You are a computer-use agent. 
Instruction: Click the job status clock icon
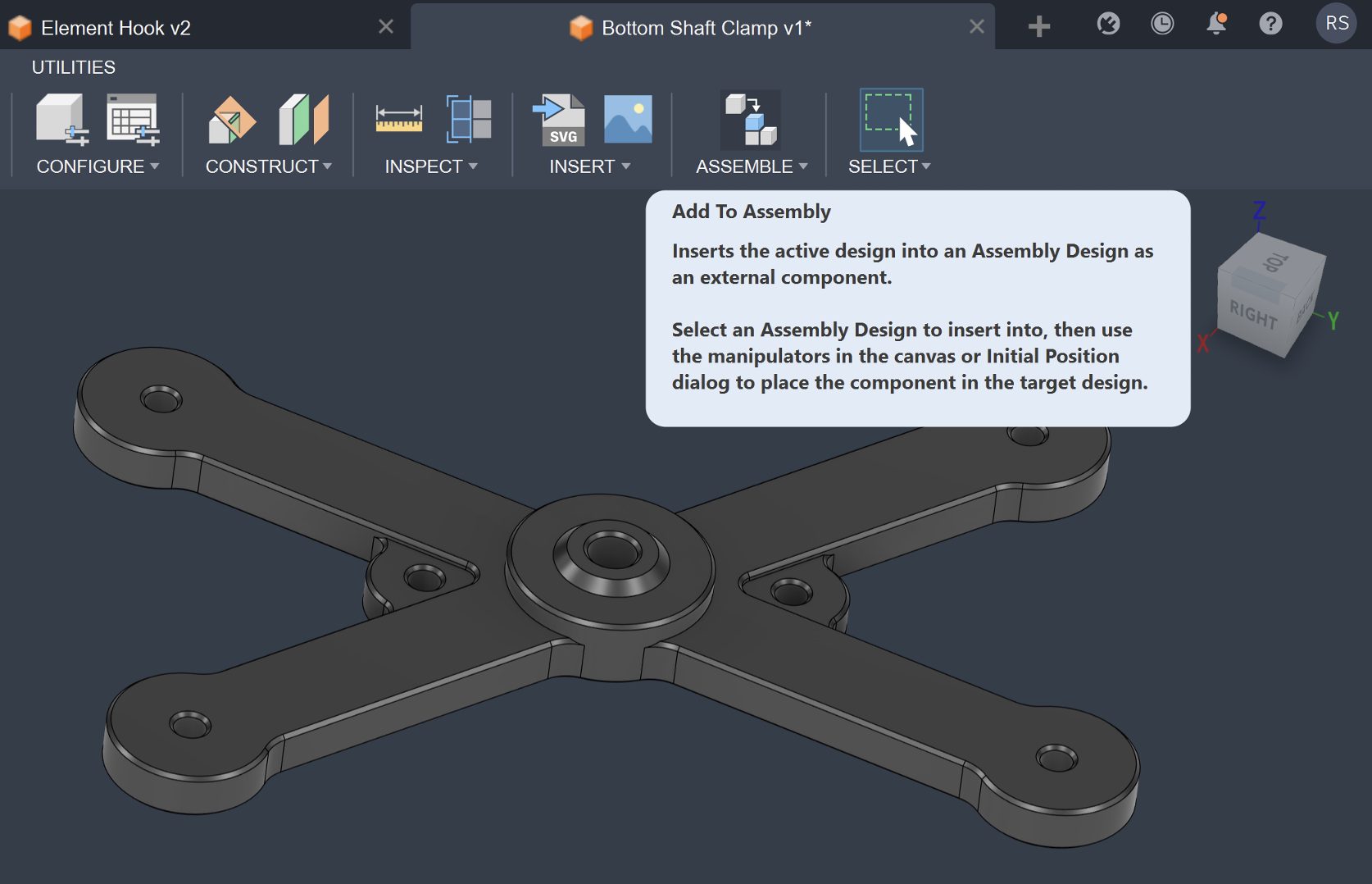1162,25
